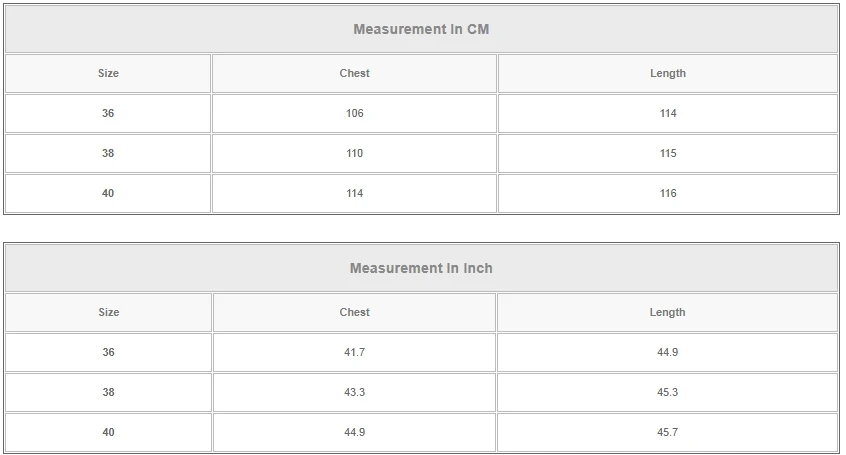
Task: Select the Chest header in the CM table
Action: [x=354, y=73]
